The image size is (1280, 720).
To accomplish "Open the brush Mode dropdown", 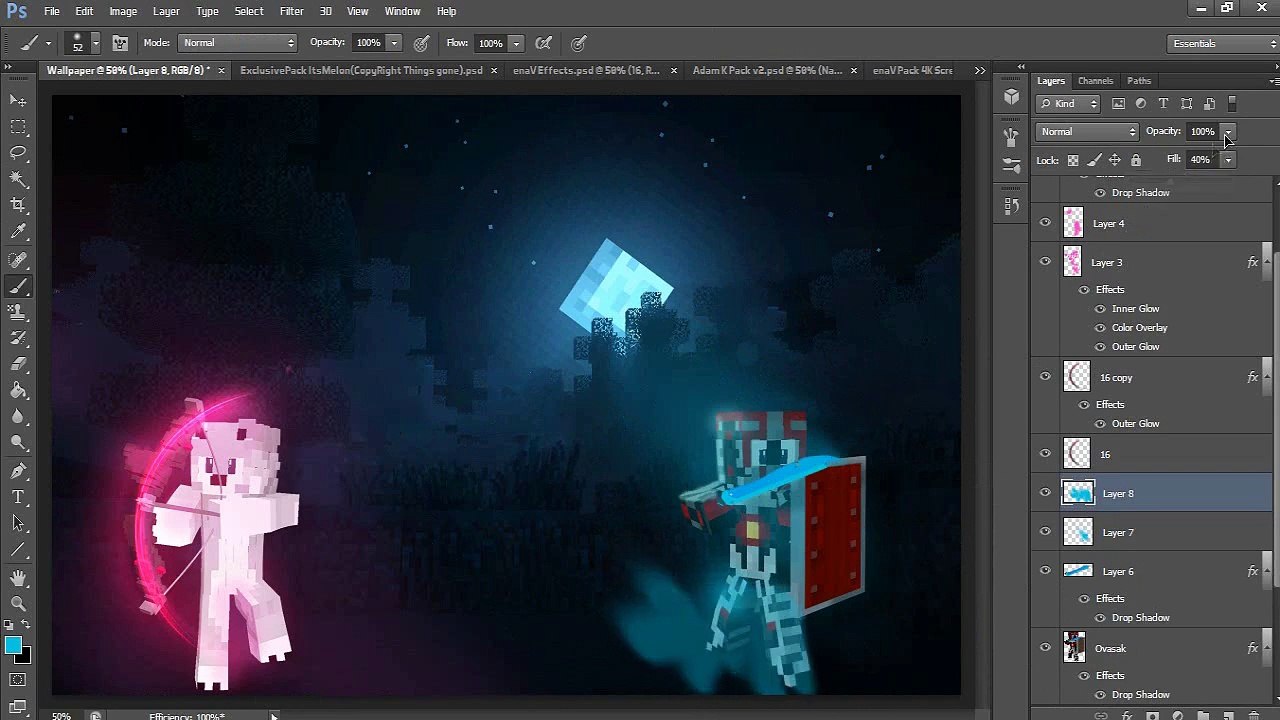I will tap(237, 43).
